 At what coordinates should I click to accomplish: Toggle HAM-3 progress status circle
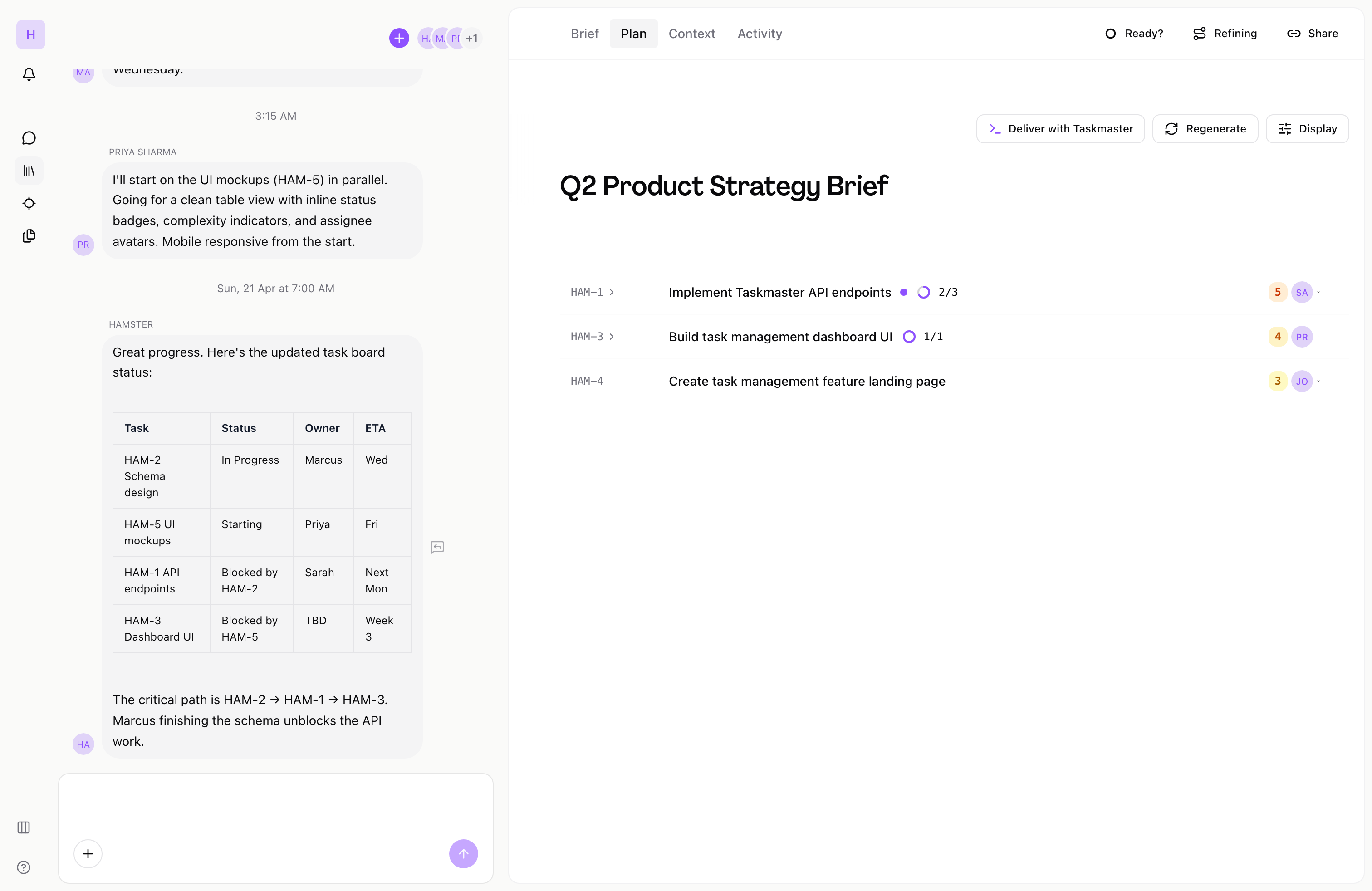click(909, 337)
